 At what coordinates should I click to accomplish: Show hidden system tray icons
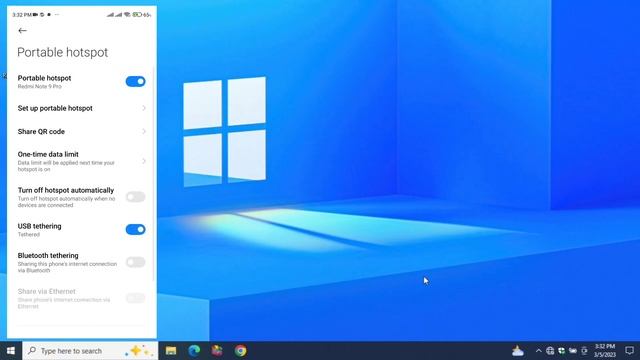coord(538,351)
